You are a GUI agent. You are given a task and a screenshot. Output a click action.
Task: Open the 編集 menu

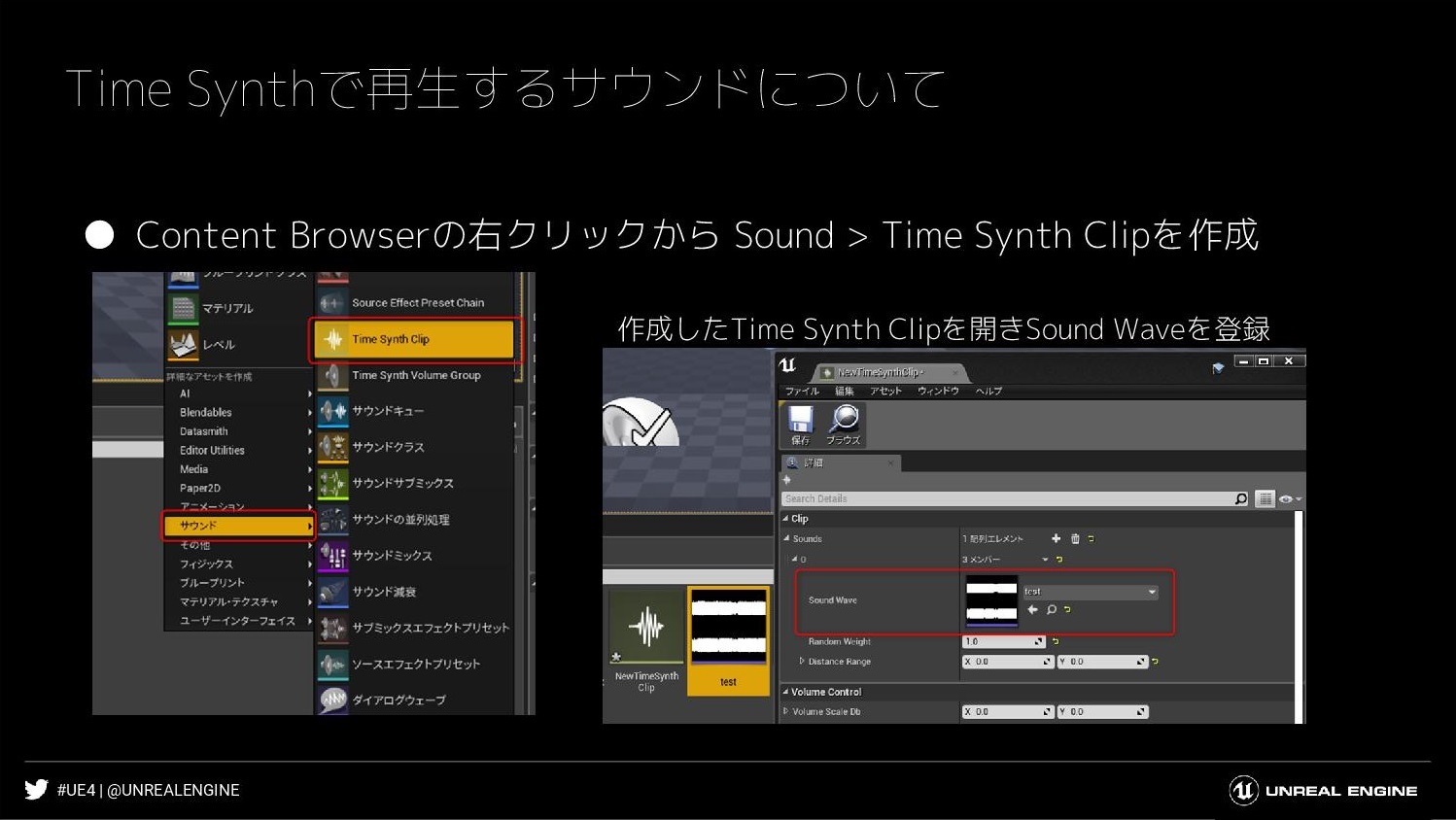(x=845, y=391)
